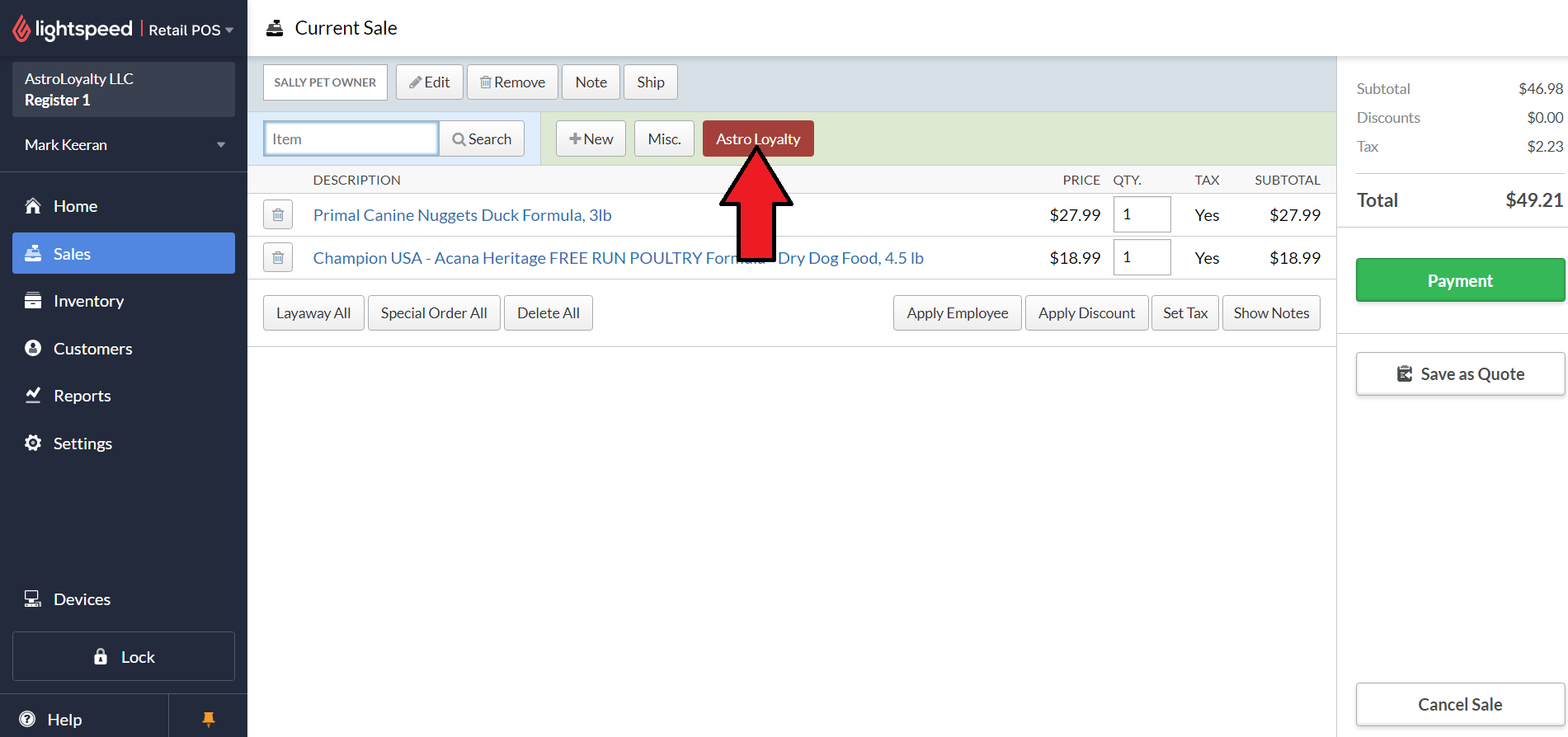Remove the customer from the sale
The image size is (1568, 737).
[x=512, y=82]
